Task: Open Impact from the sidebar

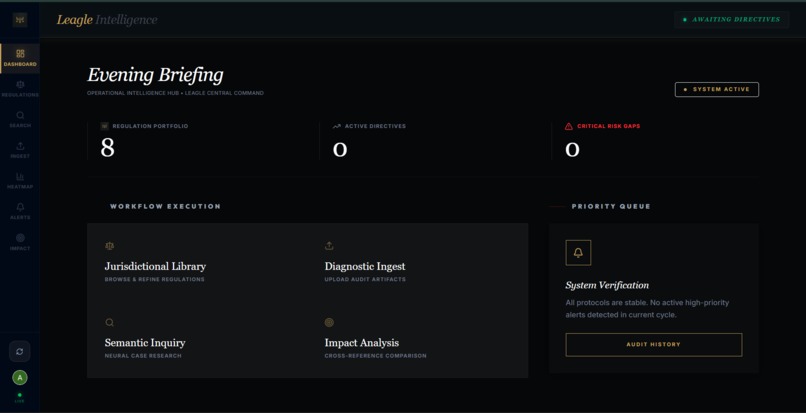Action: click(x=20, y=242)
